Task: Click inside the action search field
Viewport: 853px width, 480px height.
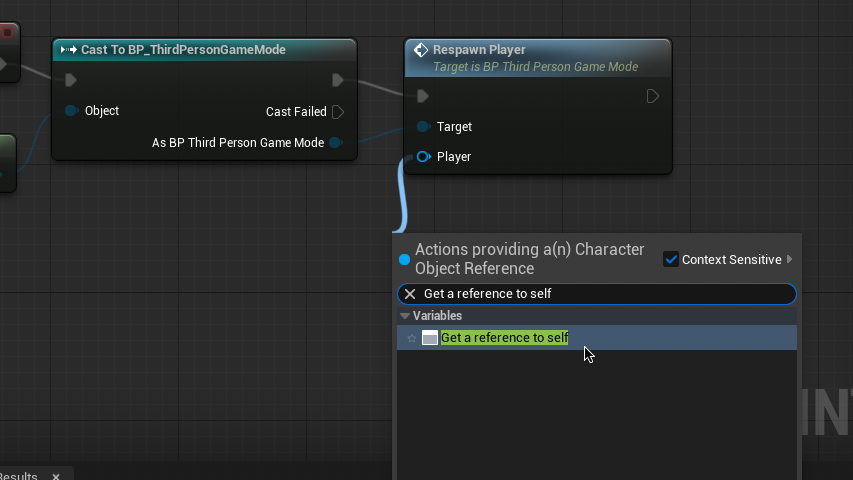Action: [x=600, y=294]
